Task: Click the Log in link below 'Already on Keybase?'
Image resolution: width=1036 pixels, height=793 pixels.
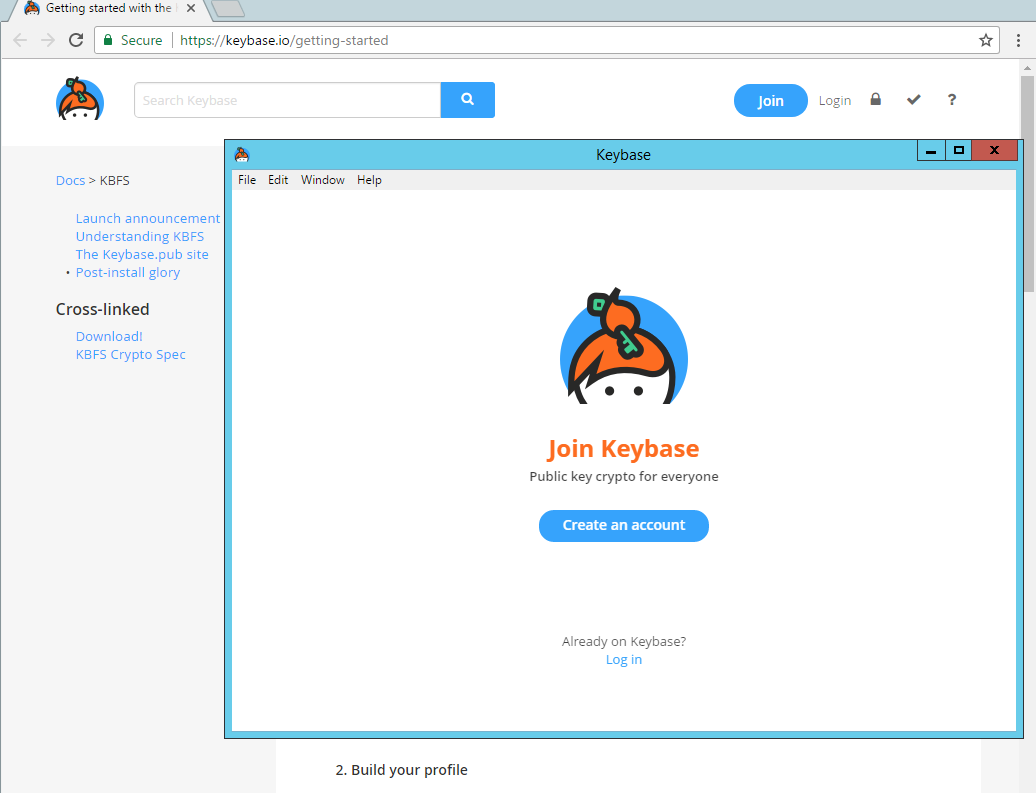Action: (x=623, y=659)
